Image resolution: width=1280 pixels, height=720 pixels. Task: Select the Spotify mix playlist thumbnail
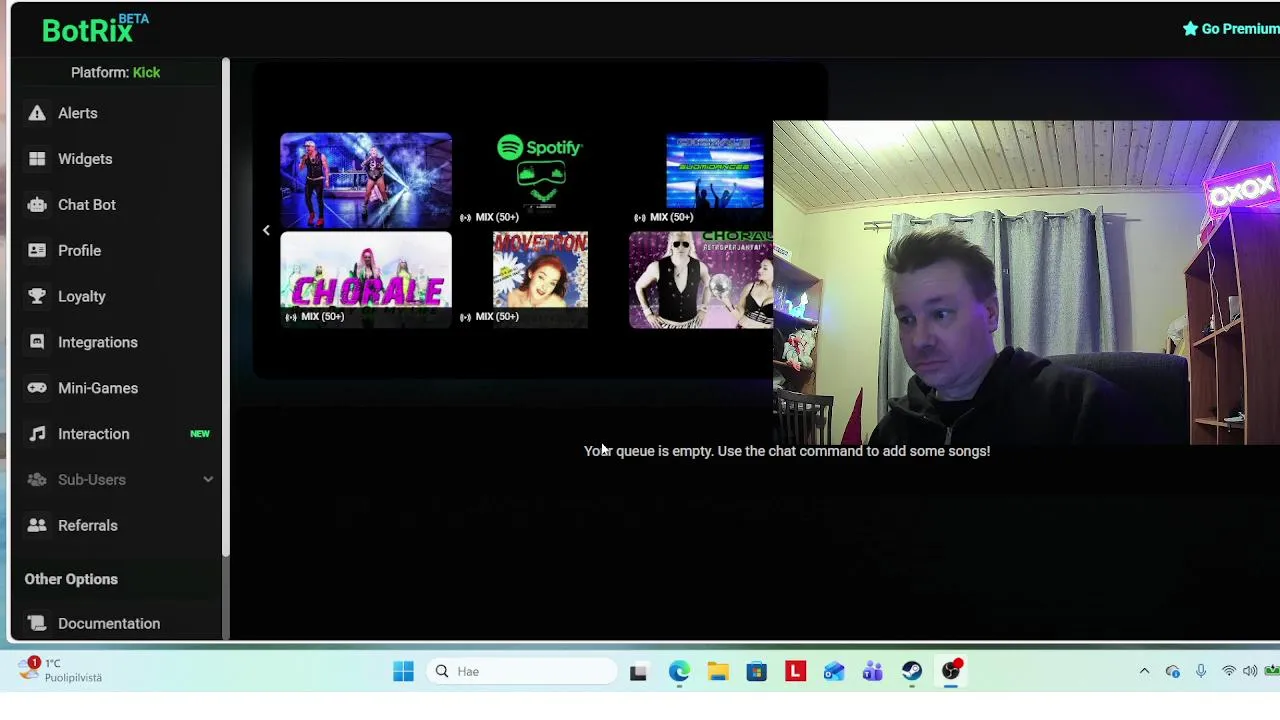[x=540, y=179]
